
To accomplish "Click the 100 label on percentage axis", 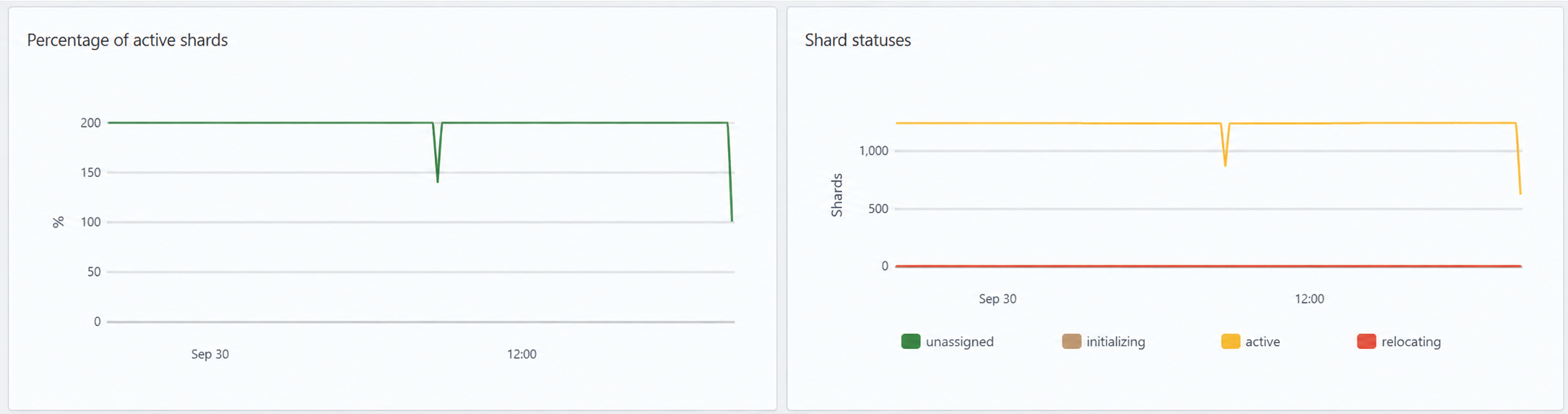I will pos(91,222).
